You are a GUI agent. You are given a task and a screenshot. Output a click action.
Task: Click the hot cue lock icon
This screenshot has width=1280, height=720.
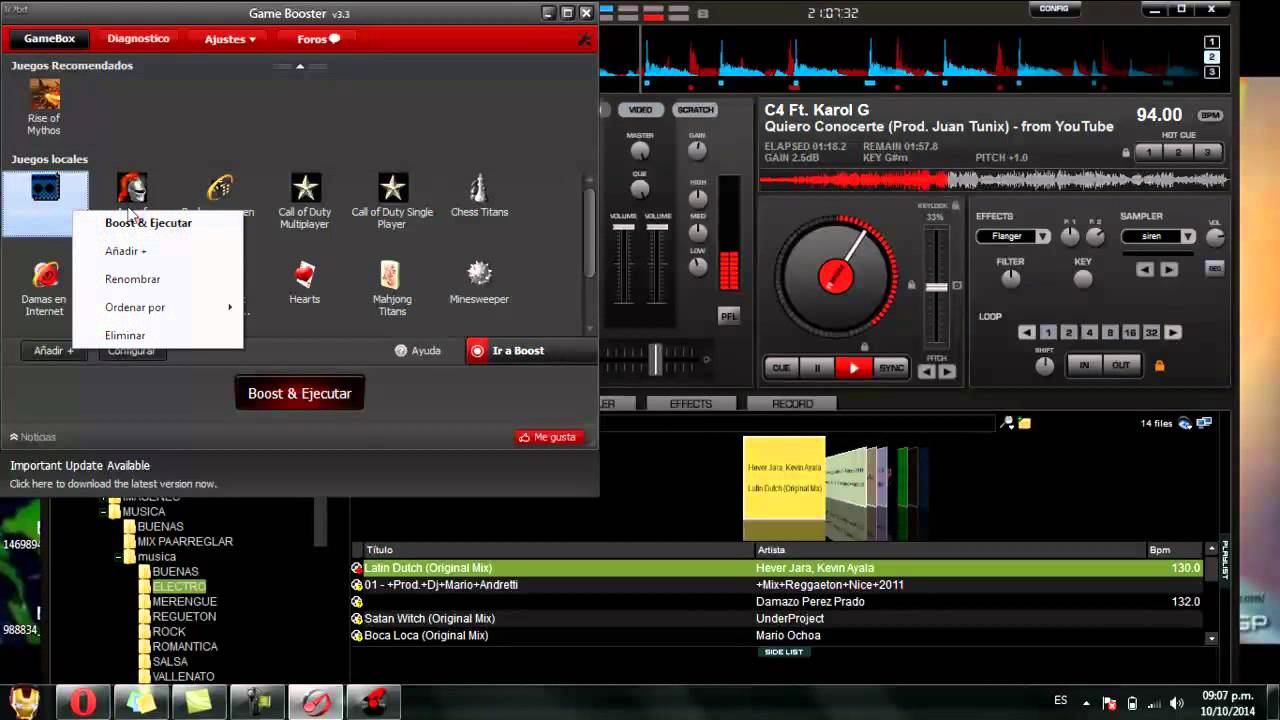pos(1126,153)
